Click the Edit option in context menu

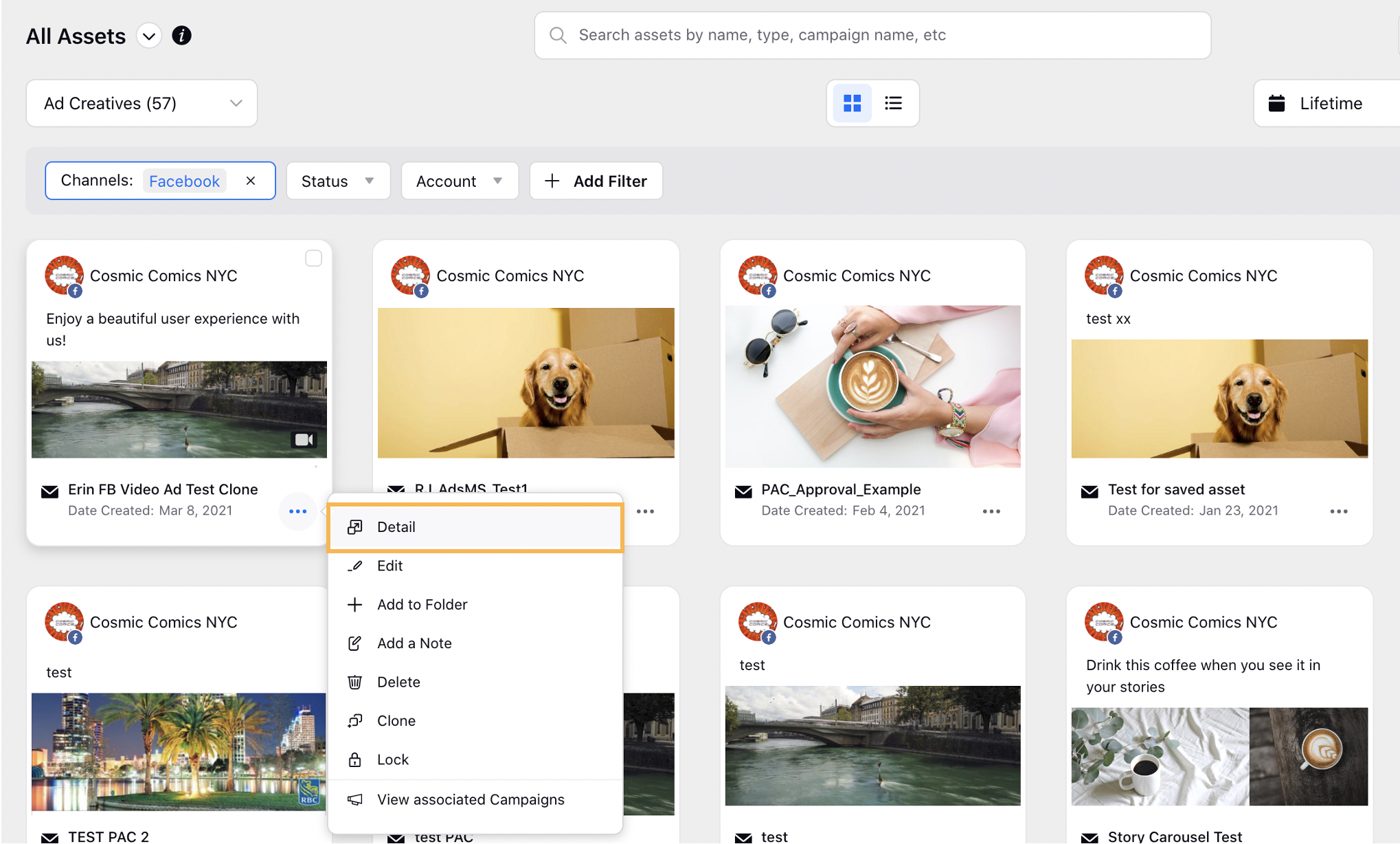[x=389, y=565]
